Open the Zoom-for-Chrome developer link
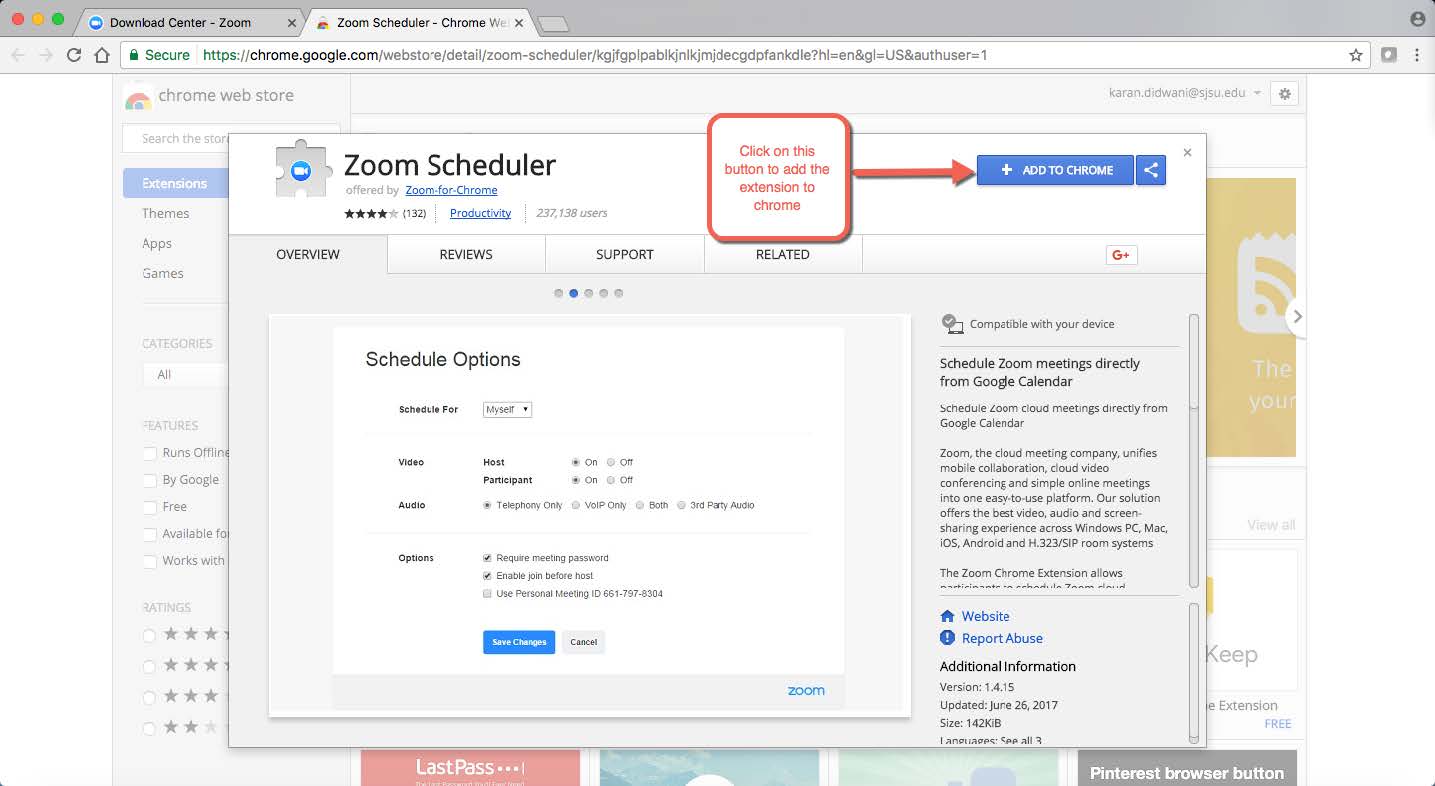This screenshot has height=786, width=1435. tap(451, 190)
